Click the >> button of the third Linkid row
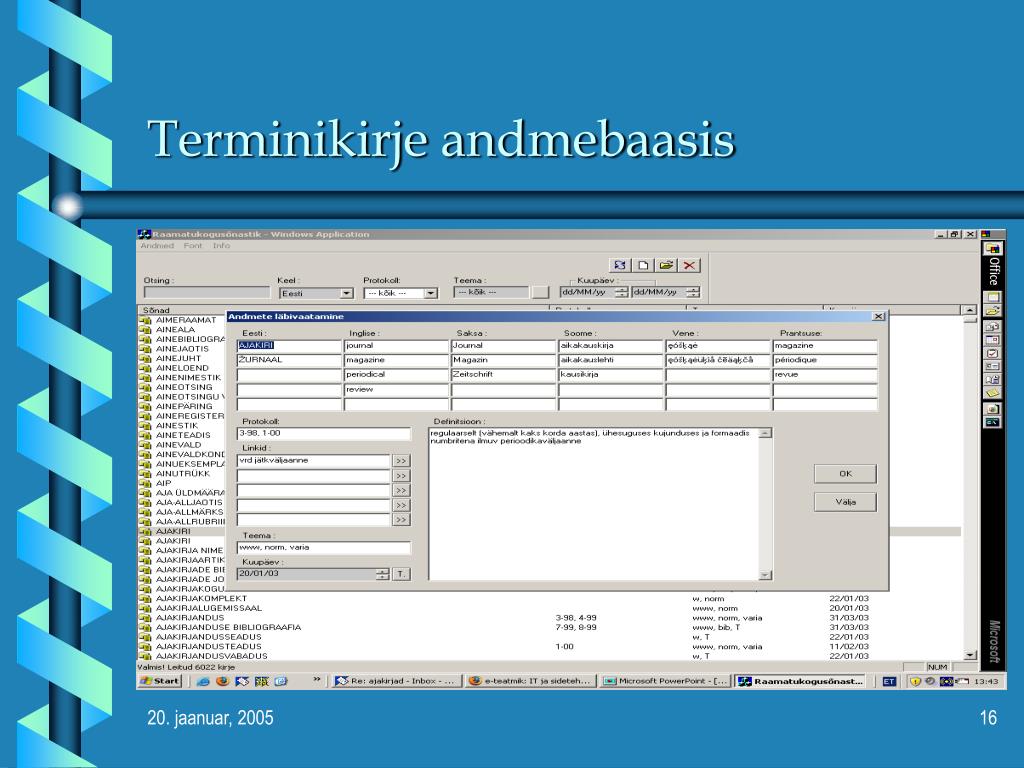 click(x=401, y=490)
